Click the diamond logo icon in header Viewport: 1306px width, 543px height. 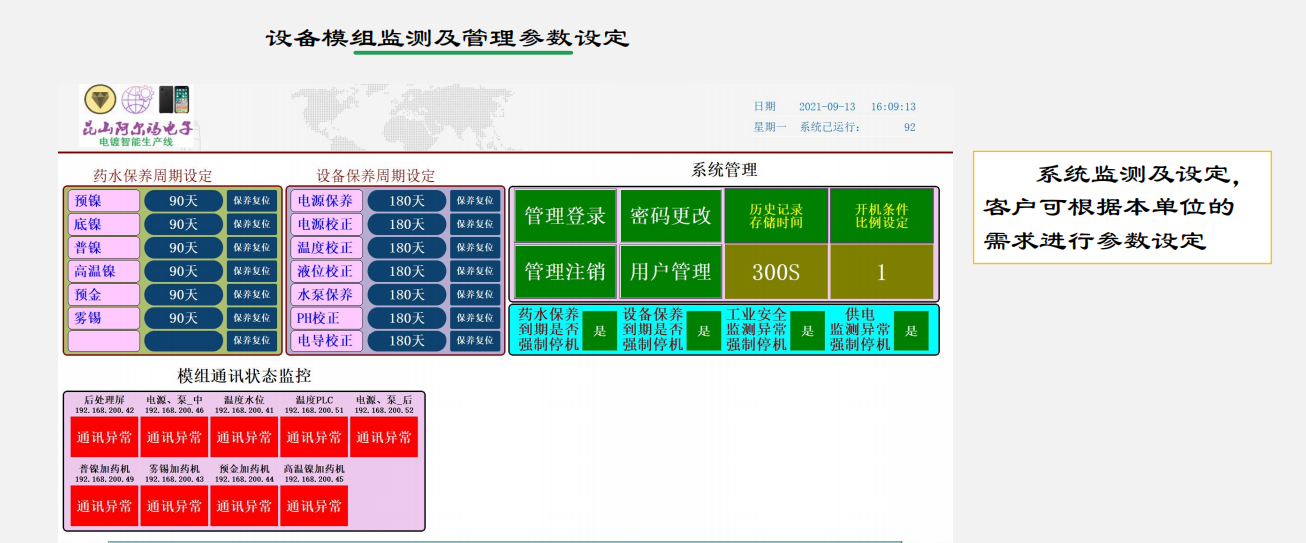[x=99, y=100]
